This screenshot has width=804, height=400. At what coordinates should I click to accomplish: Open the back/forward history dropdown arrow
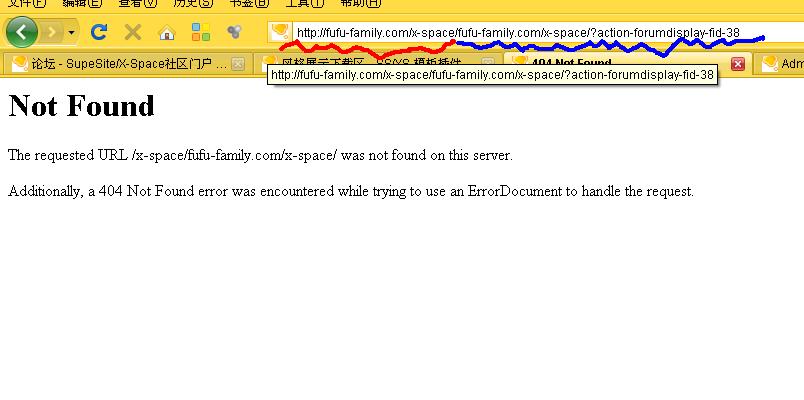click(71, 33)
